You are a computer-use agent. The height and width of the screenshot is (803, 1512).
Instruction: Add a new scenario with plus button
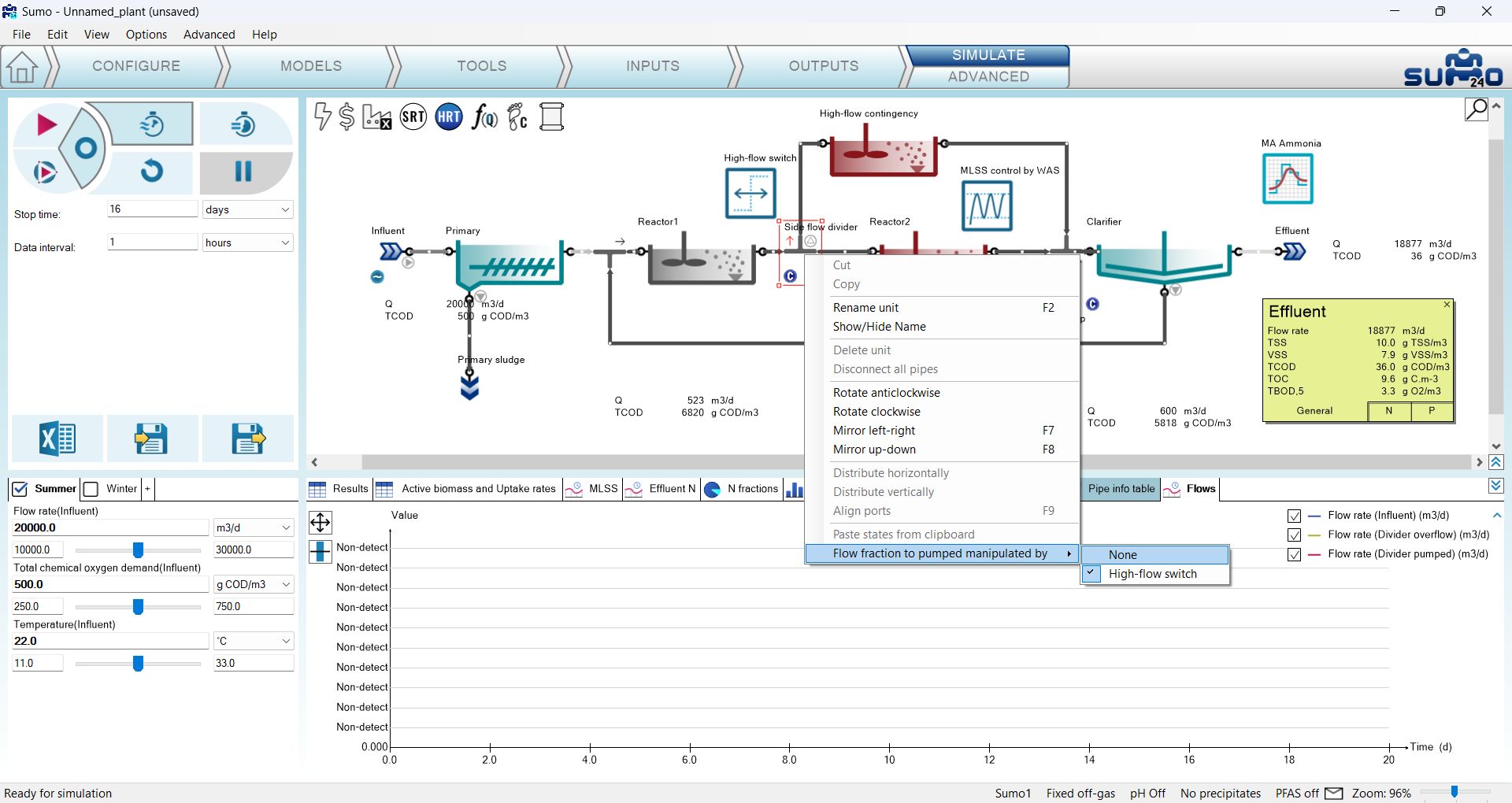click(147, 489)
